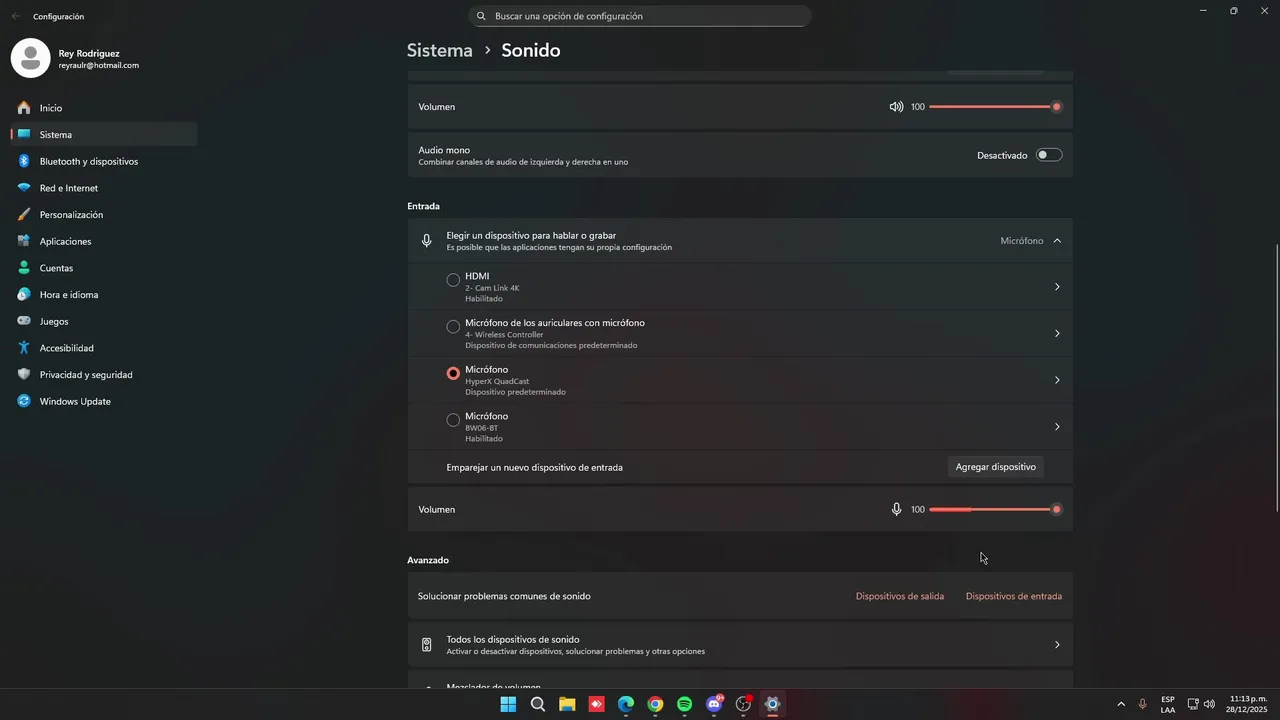Click the Todos los dispositivos de sonido speaker icon

(x=427, y=645)
